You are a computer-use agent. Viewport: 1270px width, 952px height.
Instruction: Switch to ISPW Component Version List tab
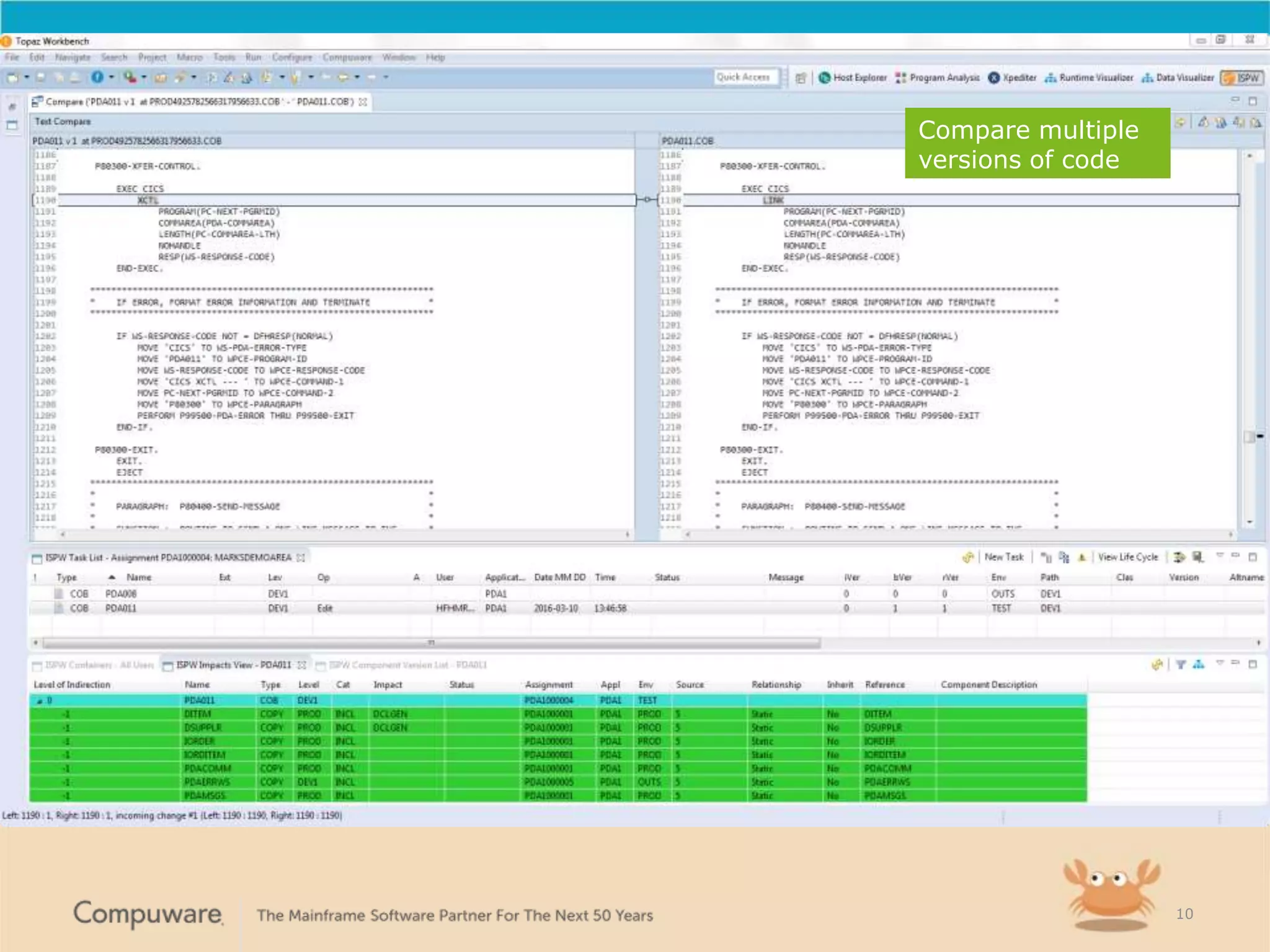(x=402, y=665)
